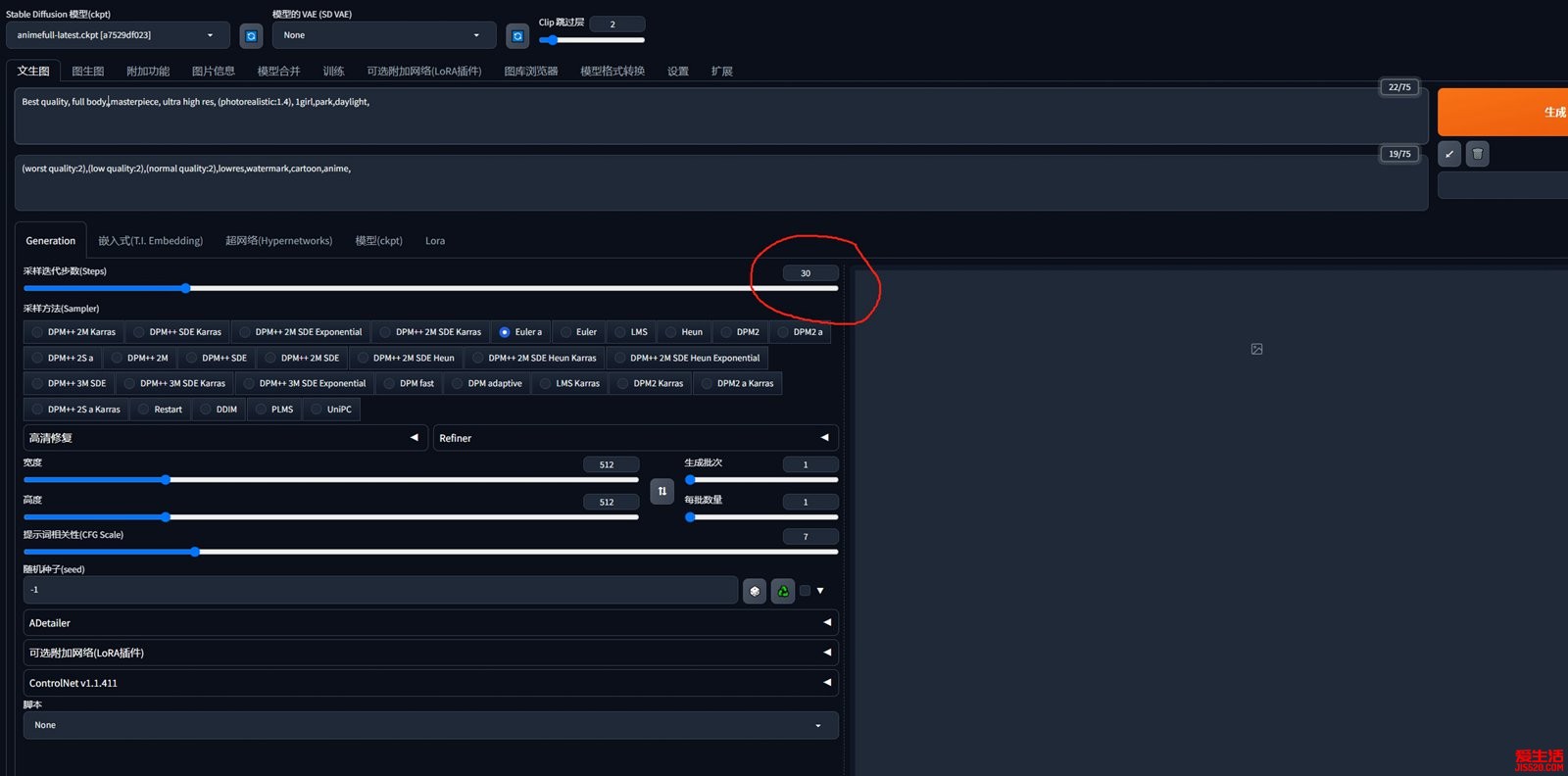Image resolution: width=1568 pixels, height=776 pixels.
Task: Tick the extra seed checkbox
Action: pyautogui.click(x=805, y=591)
